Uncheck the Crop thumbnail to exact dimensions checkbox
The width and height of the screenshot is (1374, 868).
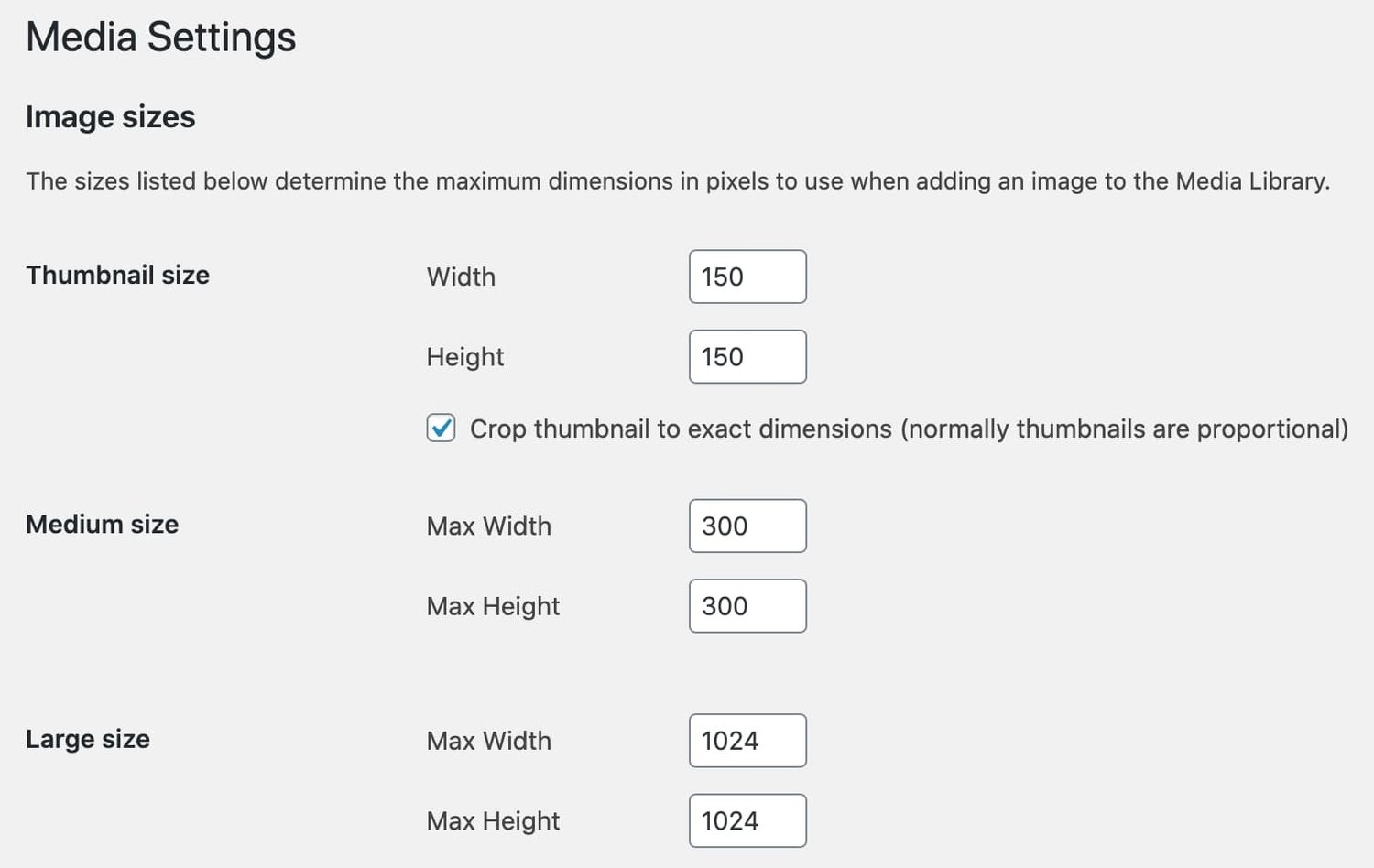tap(441, 428)
